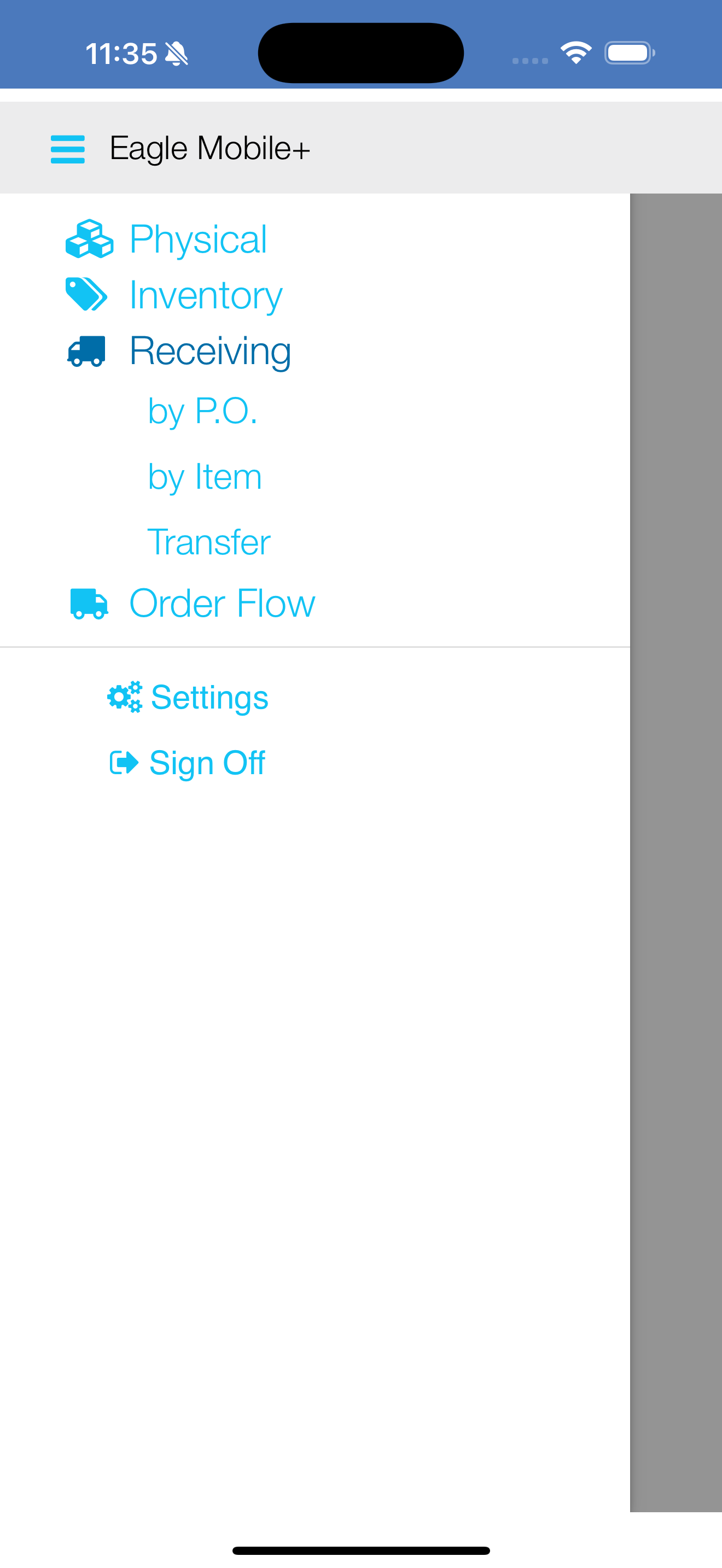Viewport: 722px width, 1568px height.
Task: Tap the Eagle Mobile+ title
Action: click(210, 149)
